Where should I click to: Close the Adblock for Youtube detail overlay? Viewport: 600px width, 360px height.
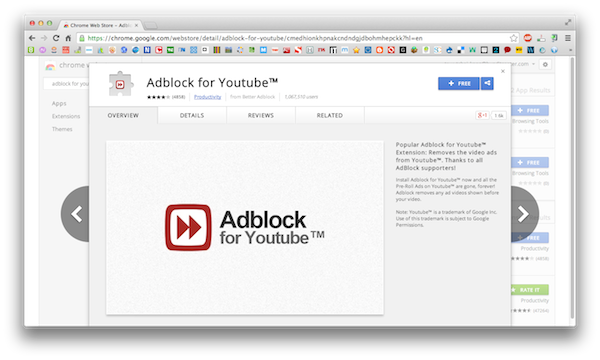503,71
